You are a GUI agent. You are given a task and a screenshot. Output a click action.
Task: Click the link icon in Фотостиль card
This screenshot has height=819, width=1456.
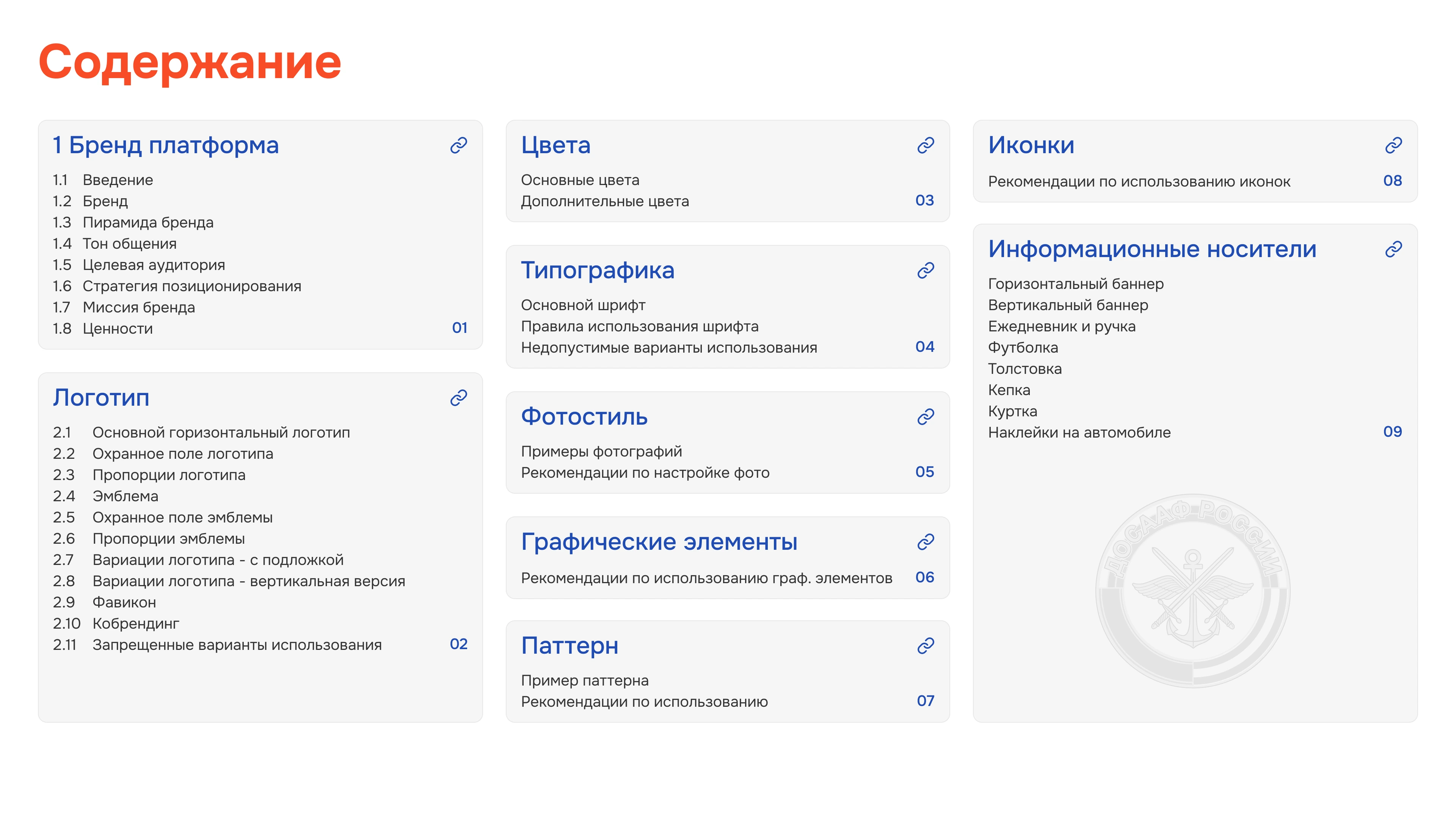click(925, 417)
